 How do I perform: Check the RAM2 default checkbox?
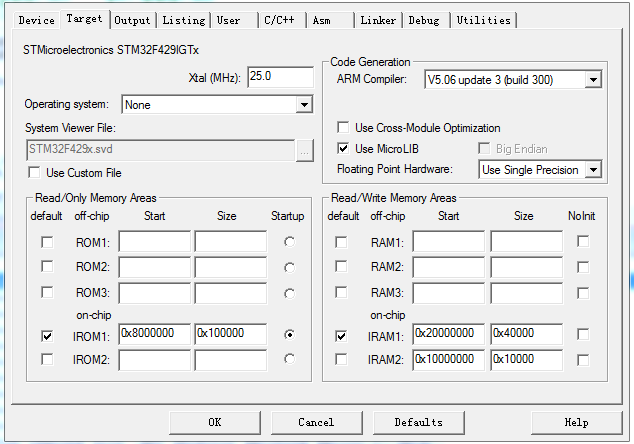pyautogui.click(x=341, y=266)
